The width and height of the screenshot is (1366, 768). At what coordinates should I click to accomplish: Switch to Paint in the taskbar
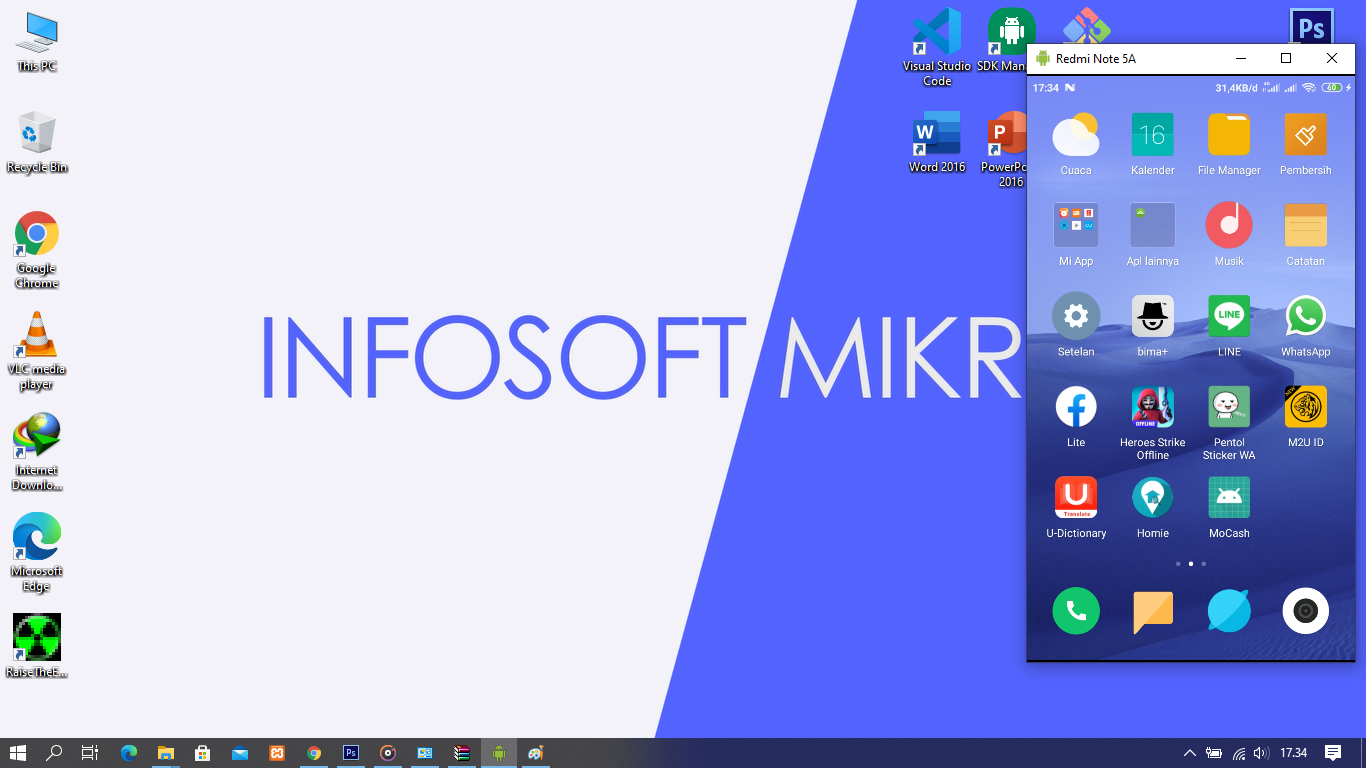[536, 753]
